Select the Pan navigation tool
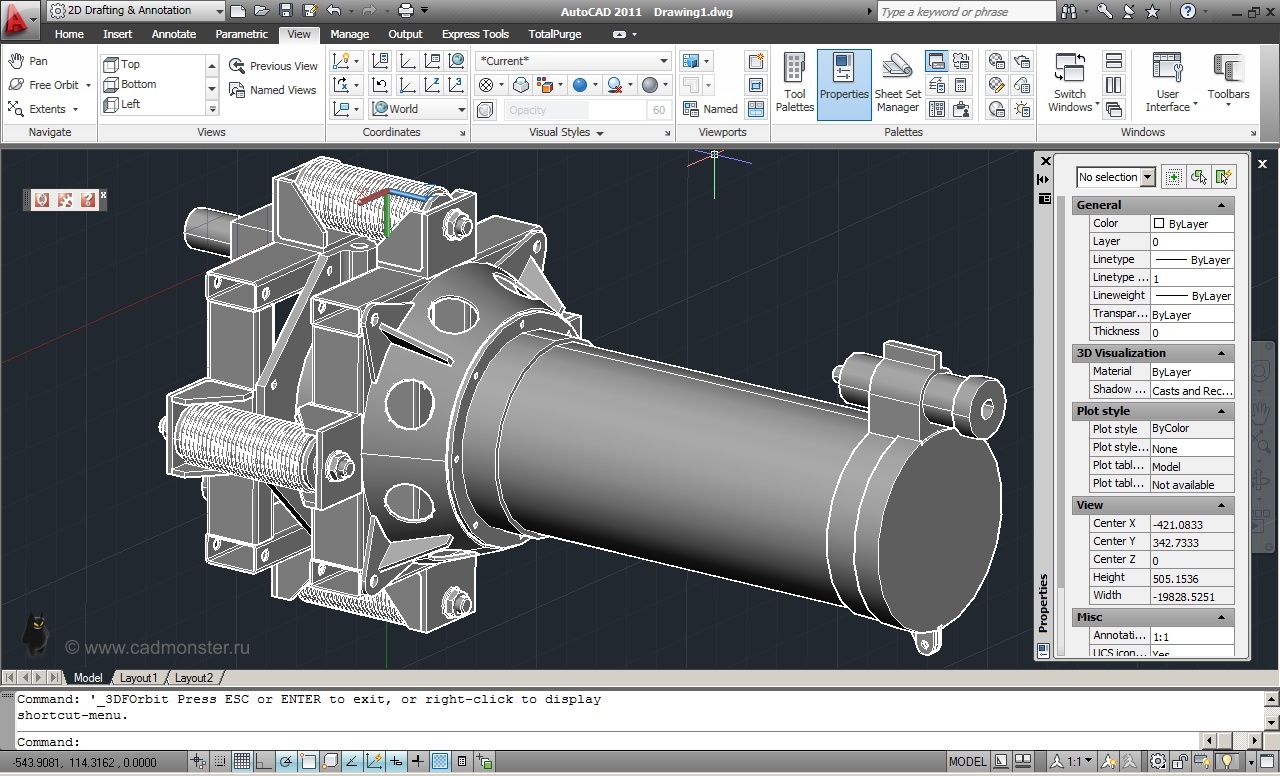The width and height of the screenshot is (1280, 776). click(29, 61)
